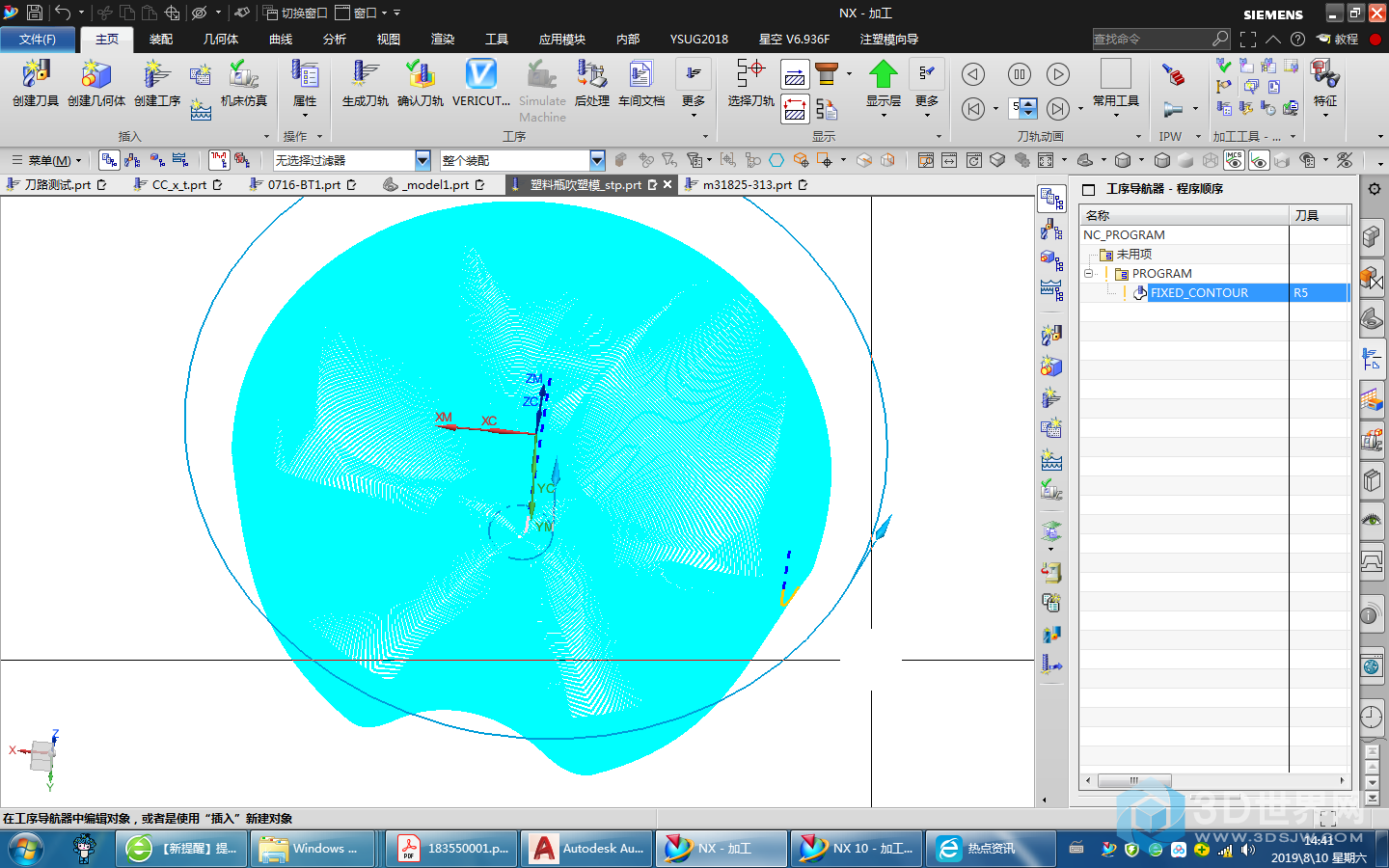The image size is (1389, 868).
Task: Click the Post Process (后处理) icon
Action: 591,74
